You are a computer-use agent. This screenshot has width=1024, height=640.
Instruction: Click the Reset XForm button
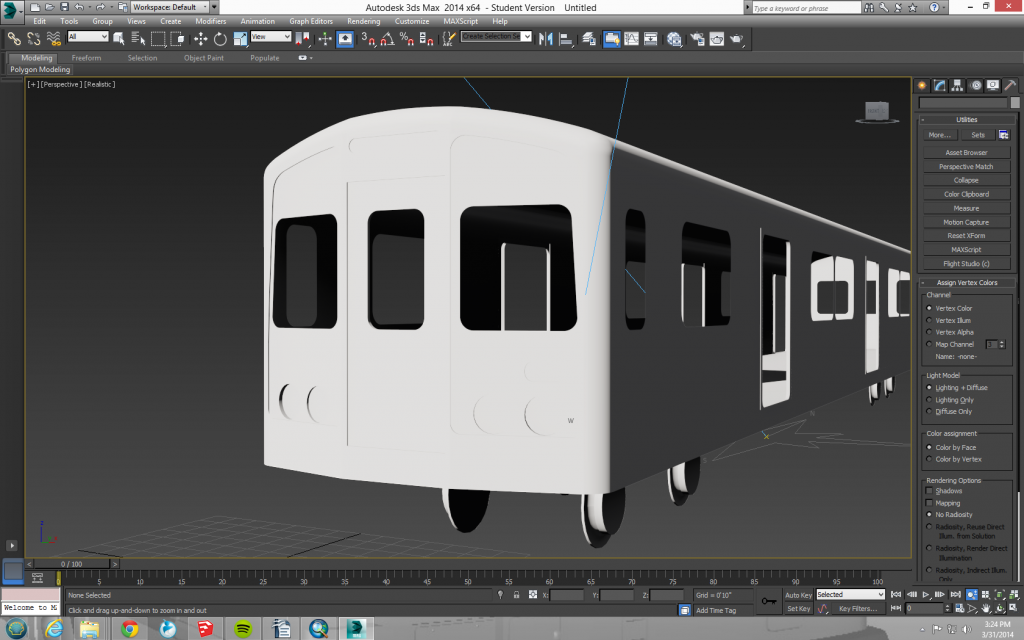tap(967, 236)
